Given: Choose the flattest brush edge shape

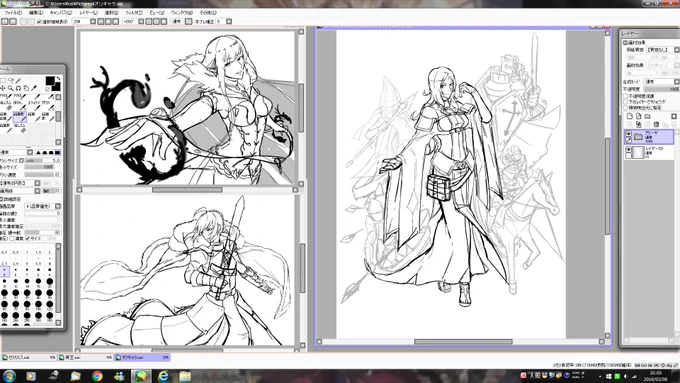Looking at the screenshot, I should pos(57,153).
